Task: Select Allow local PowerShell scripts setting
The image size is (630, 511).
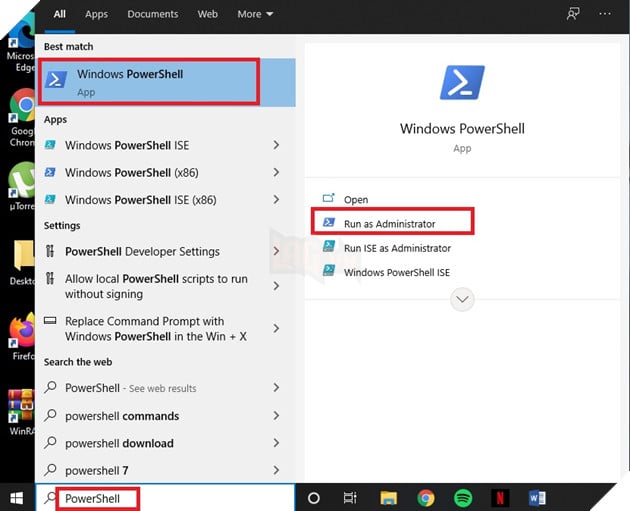Action: click(x=165, y=286)
